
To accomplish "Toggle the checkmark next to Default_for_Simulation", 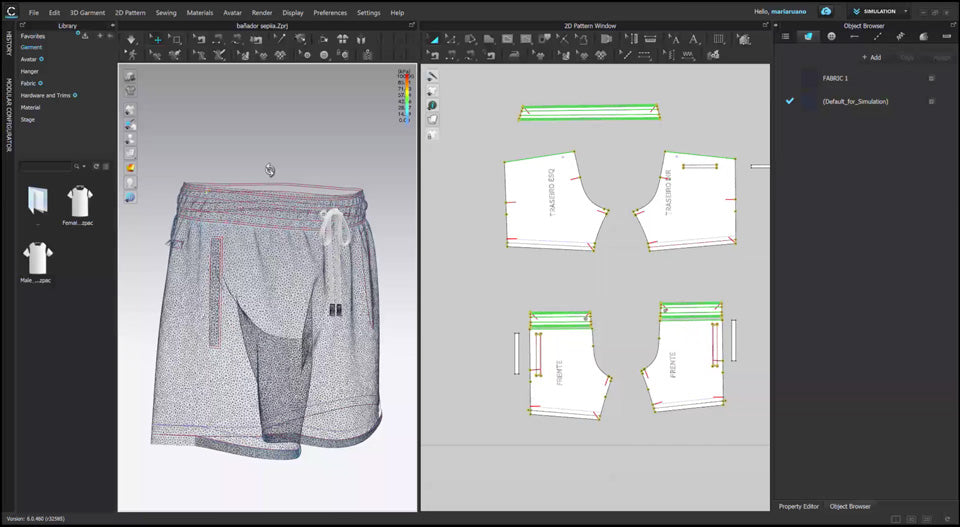I will click(790, 101).
